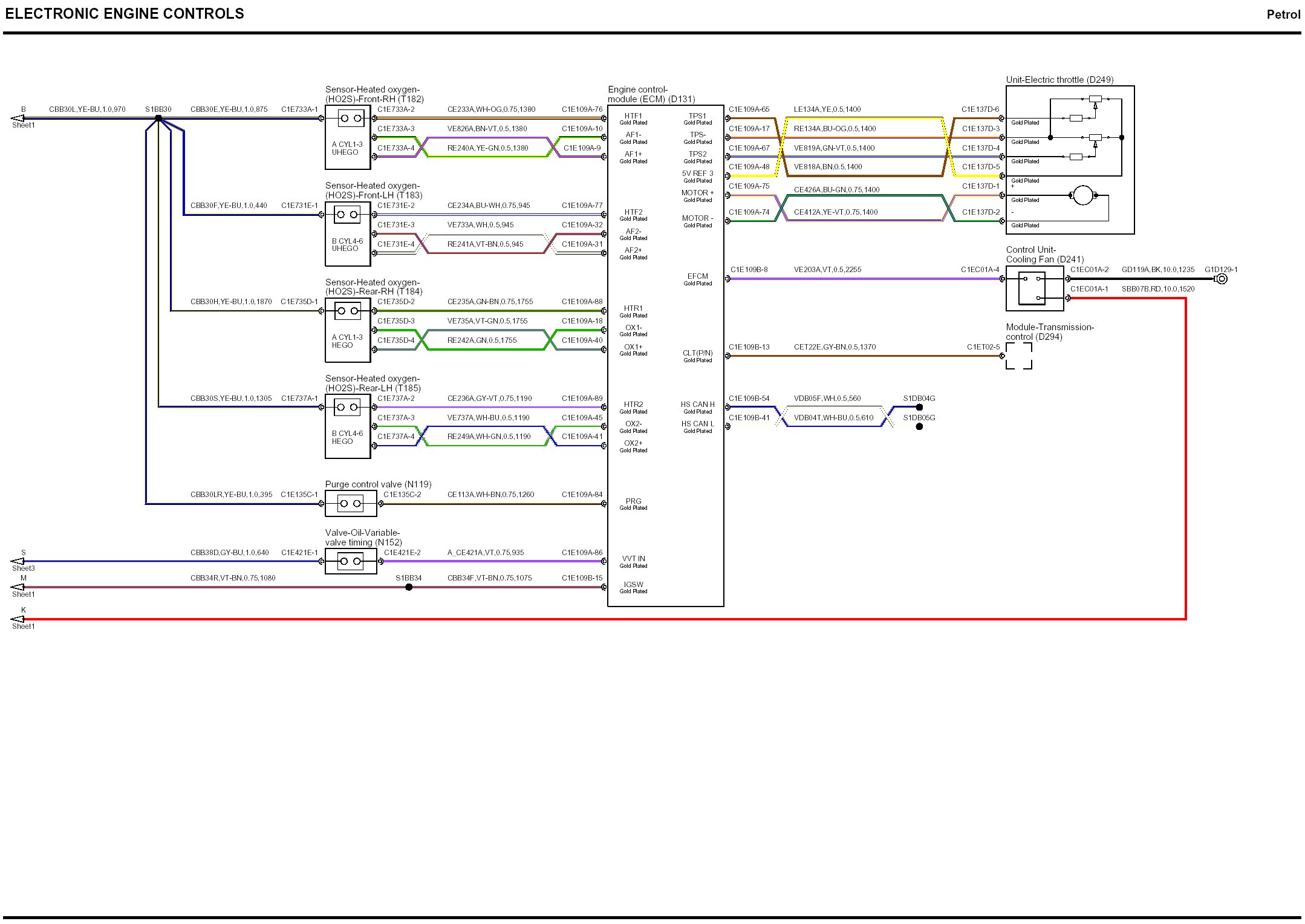1305x924 pixels.
Task: Click the G1D129-1 ground eyelet symbol
Action: [x=1221, y=279]
